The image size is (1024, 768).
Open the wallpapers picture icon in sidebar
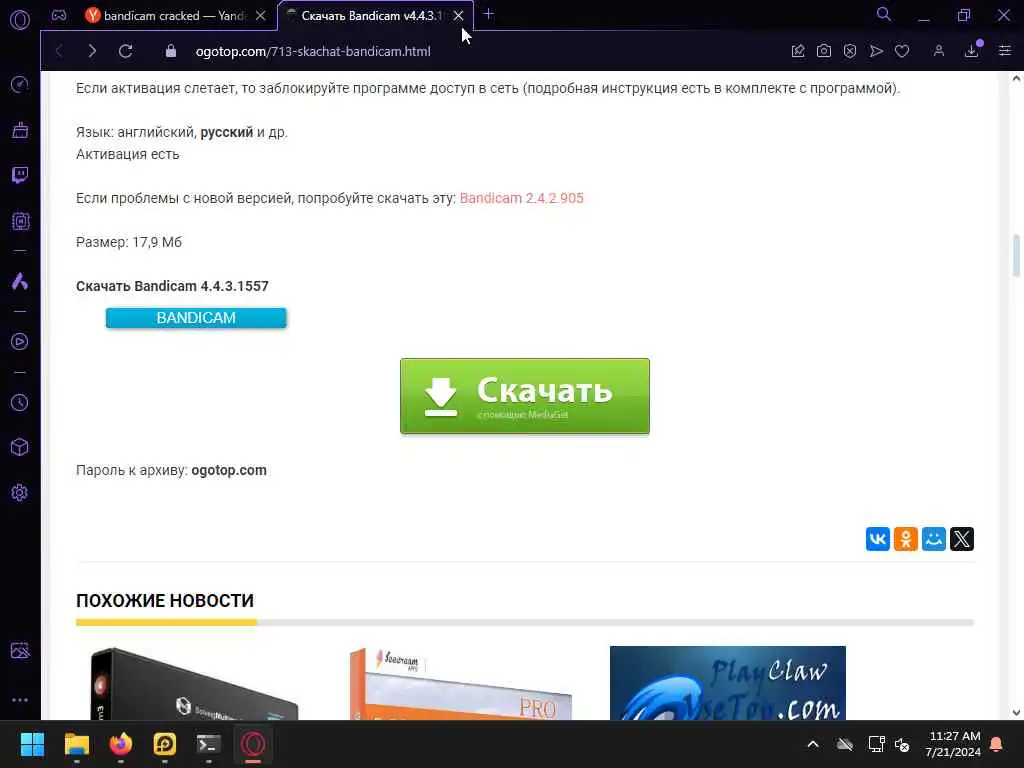[20, 650]
